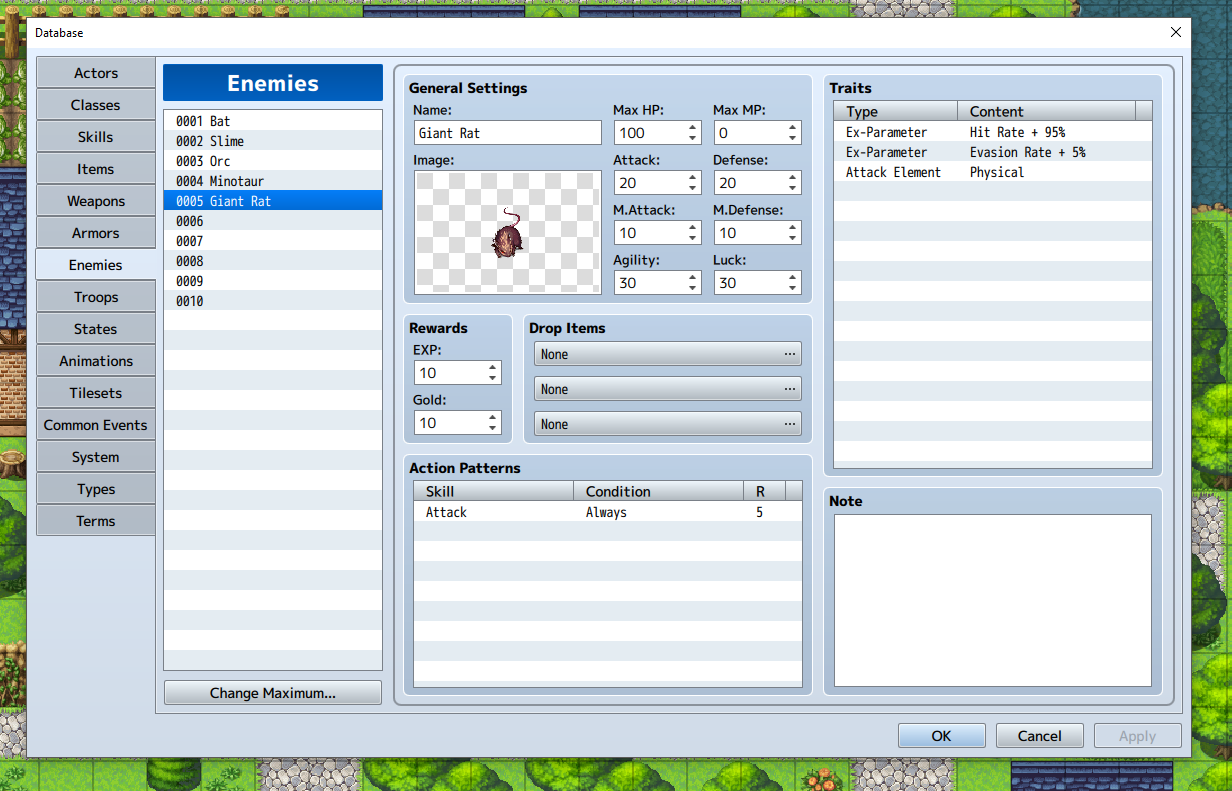This screenshot has height=791, width=1232.
Task: Open the second Drop Items selector
Action: [x=667, y=389]
